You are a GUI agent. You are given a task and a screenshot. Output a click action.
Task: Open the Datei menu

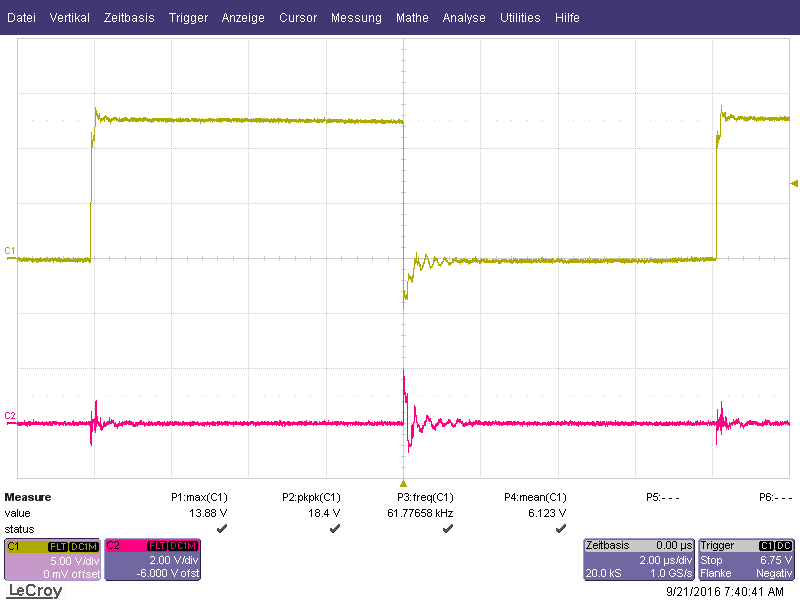pyautogui.click(x=21, y=18)
